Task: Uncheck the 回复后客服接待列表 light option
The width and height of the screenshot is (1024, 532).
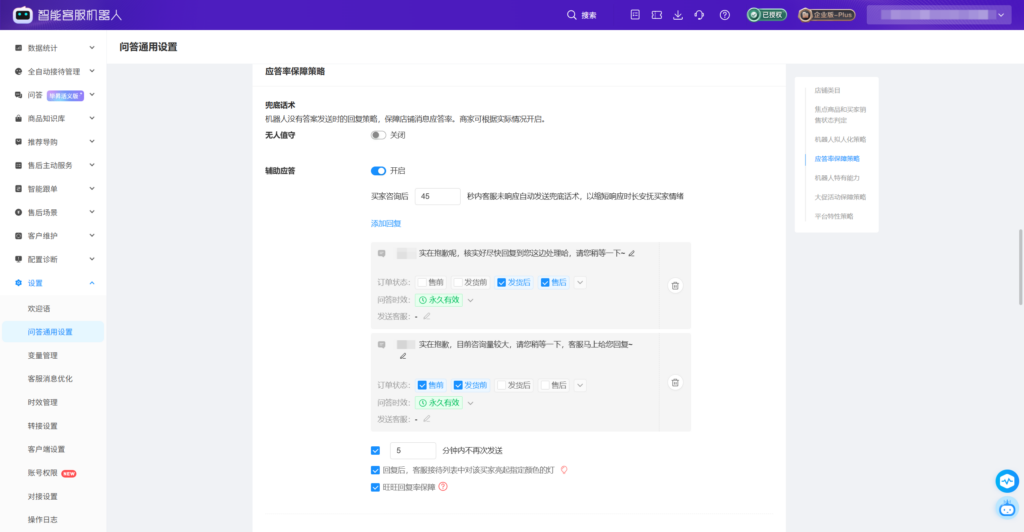Action: click(376, 470)
